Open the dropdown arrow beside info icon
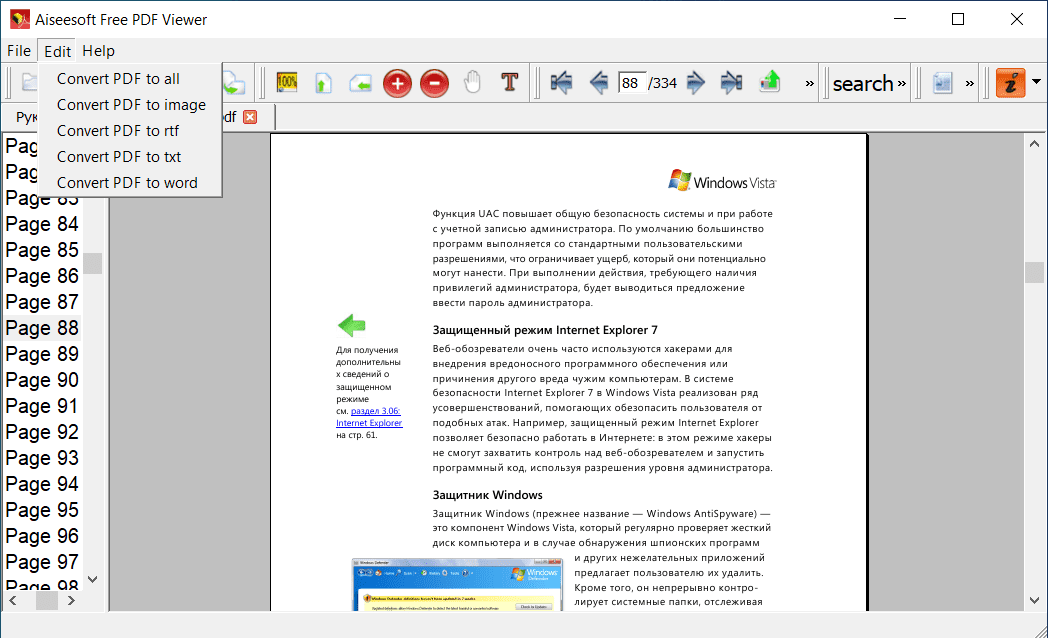Screen dimensions: 1048x638 pyautogui.click(x=1036, y=82)
